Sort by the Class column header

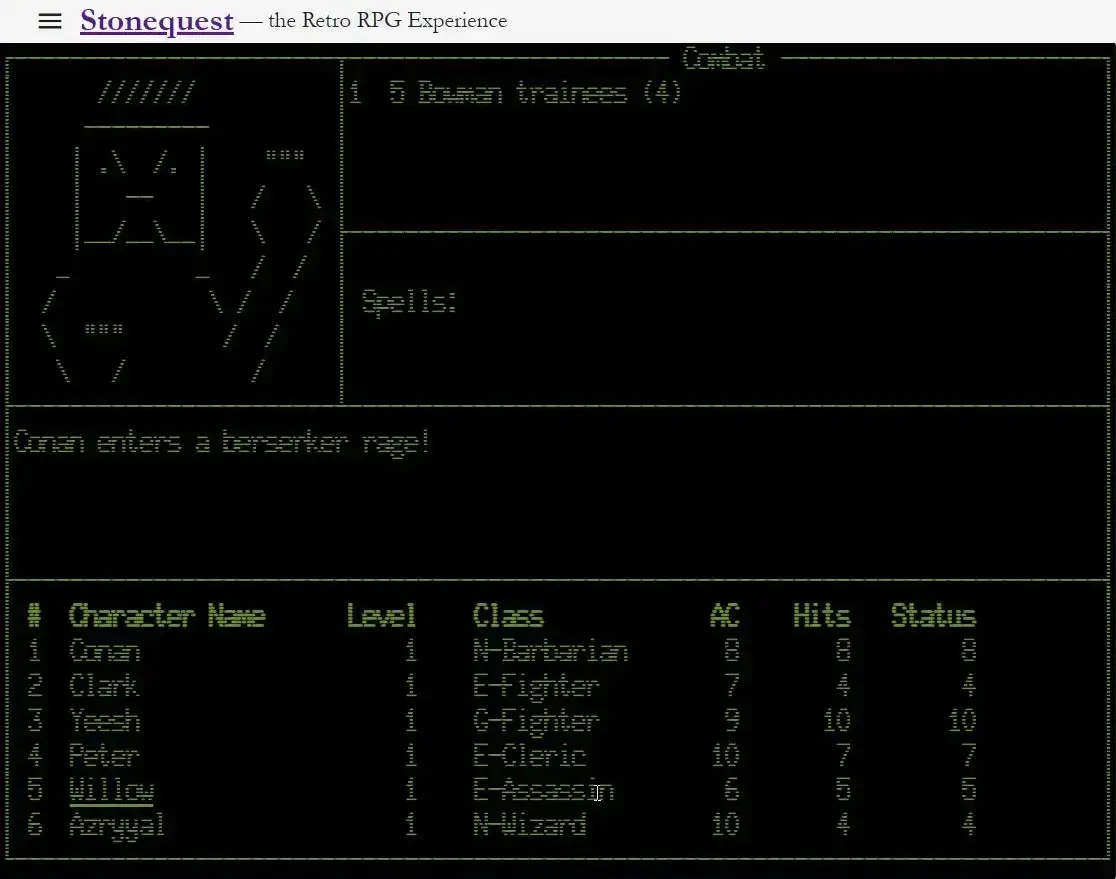coord(508,616)
